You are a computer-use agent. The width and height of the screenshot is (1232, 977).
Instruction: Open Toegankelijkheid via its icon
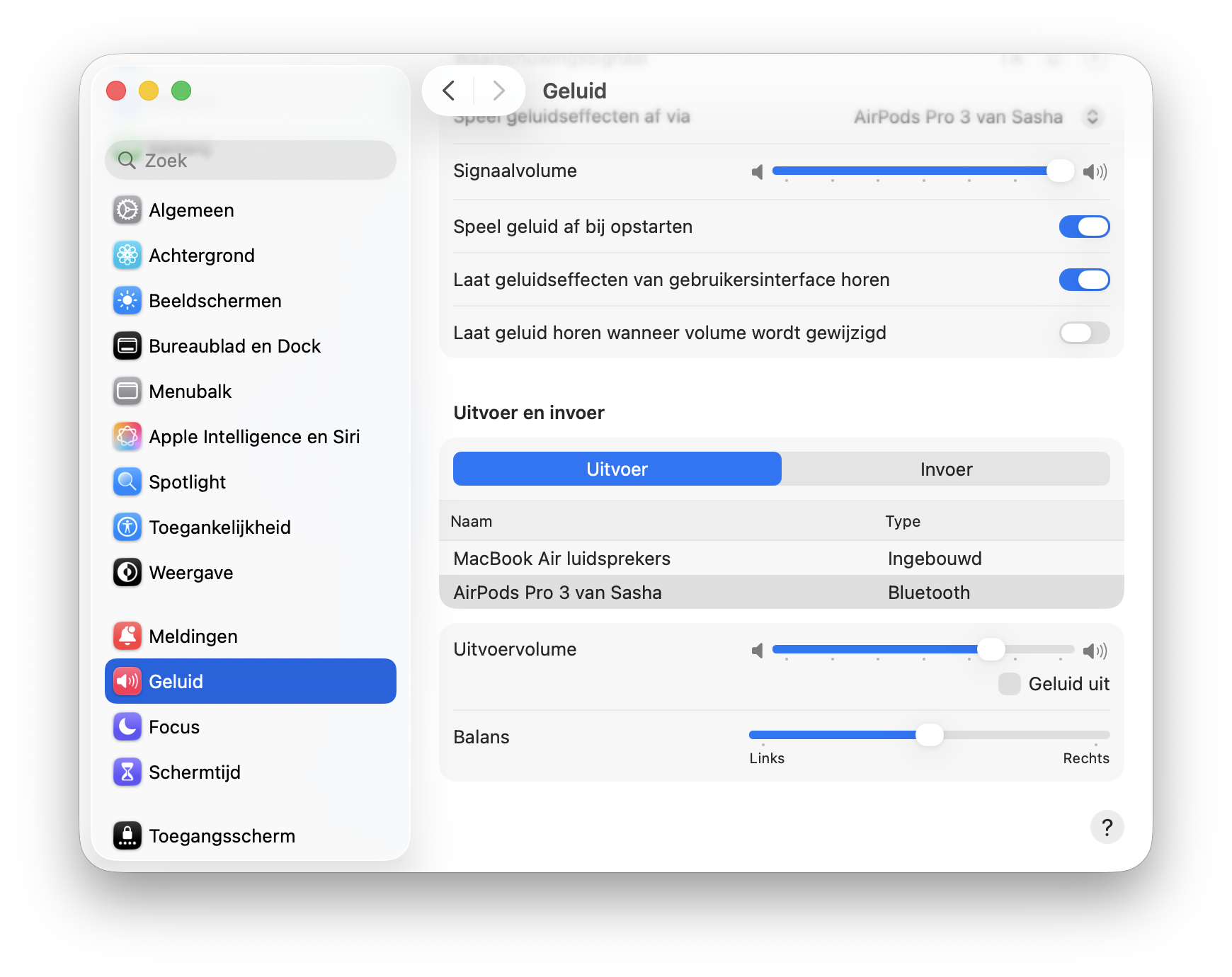pyautogui.click(x=127, y=527)
